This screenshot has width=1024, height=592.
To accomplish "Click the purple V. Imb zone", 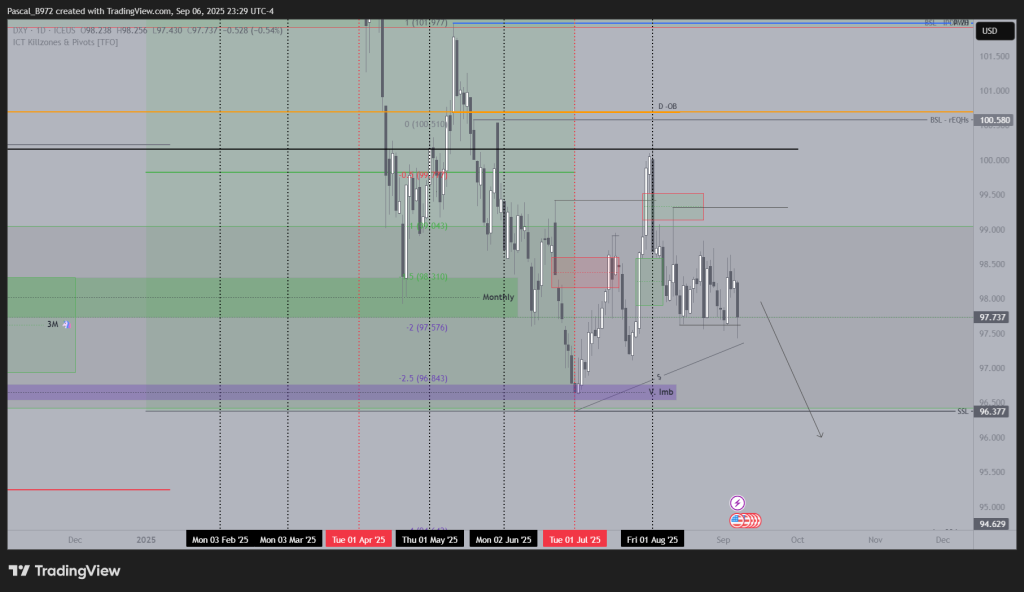I will point(659,392).
